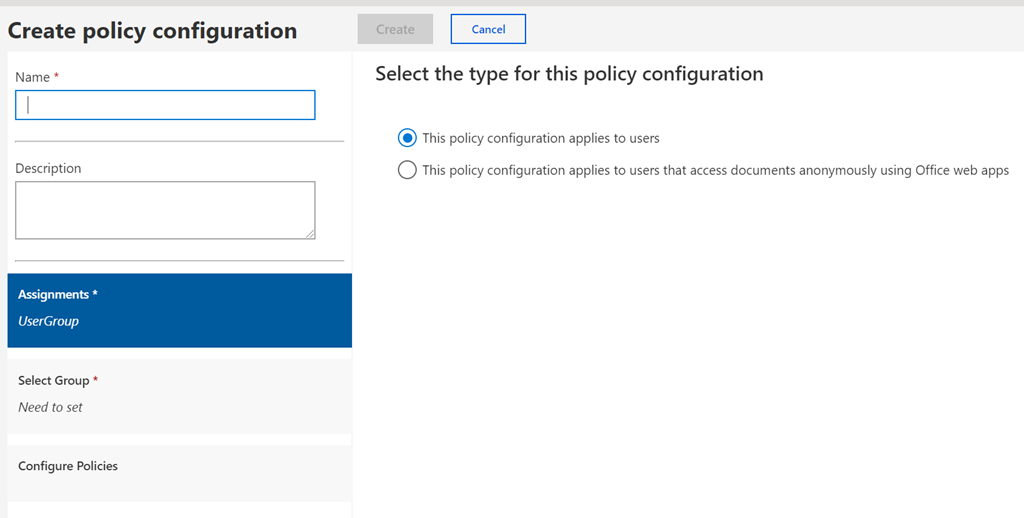
Task: Click the Create button
Action: pos(395,30)
